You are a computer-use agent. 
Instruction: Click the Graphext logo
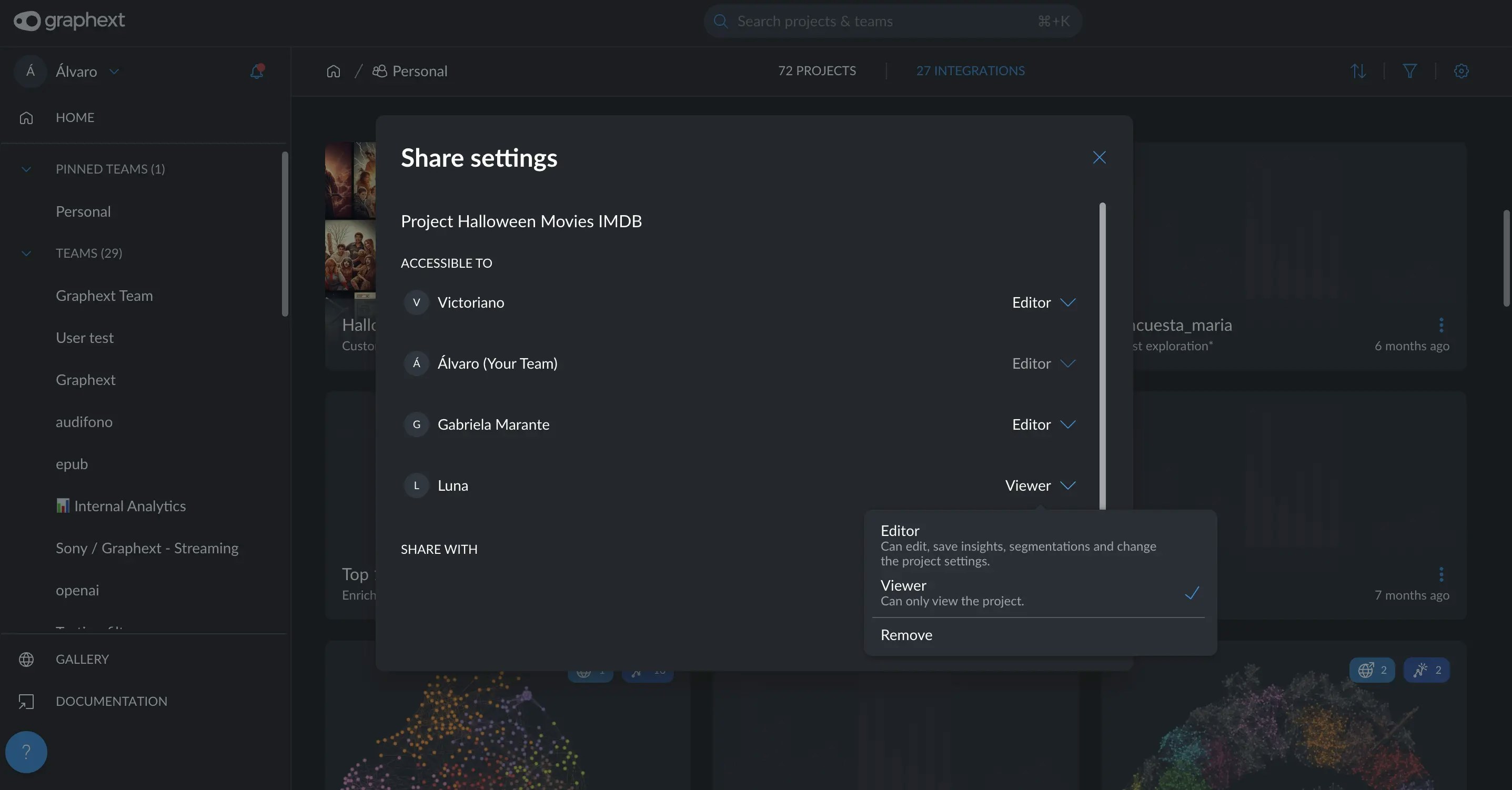(69, 21)
